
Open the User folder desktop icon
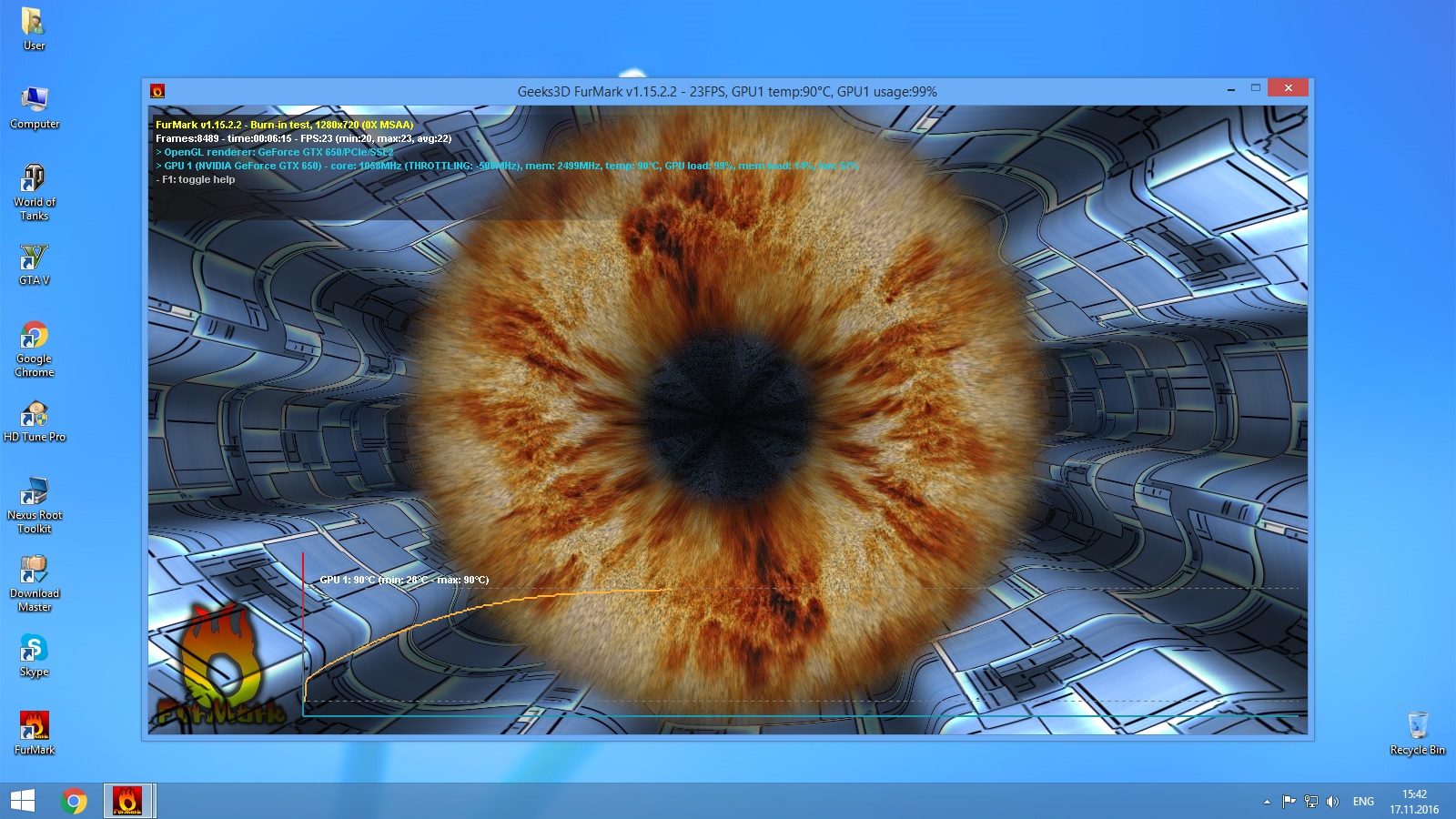point(34,28)
